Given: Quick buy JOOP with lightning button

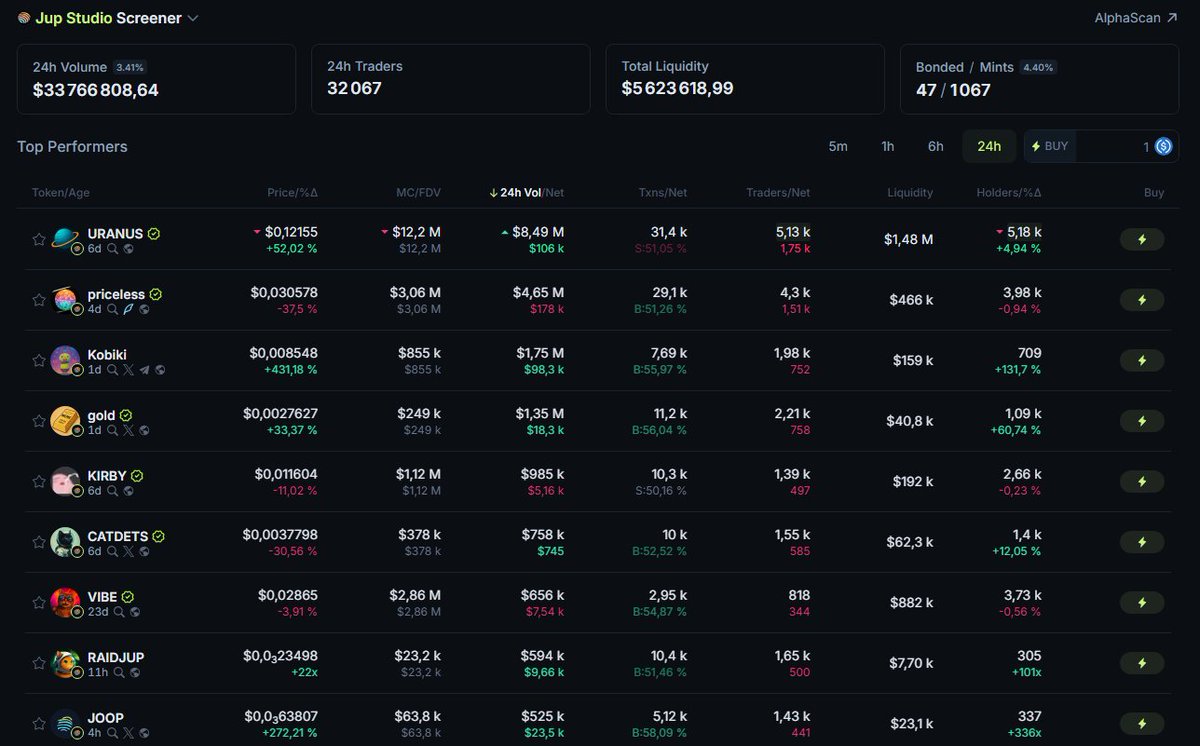Looking at the screenshot, I should tap(1142, 723).
